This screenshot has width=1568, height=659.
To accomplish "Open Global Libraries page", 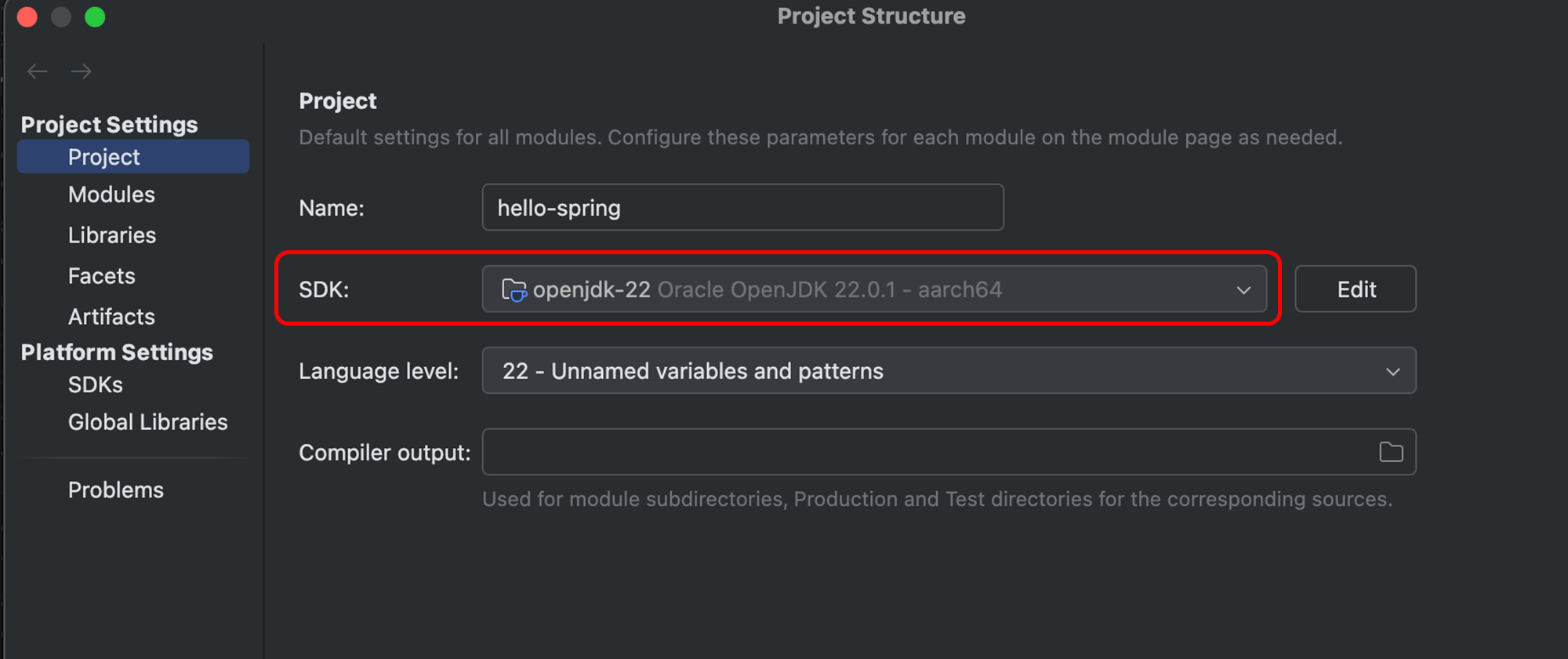I will 147,422.
